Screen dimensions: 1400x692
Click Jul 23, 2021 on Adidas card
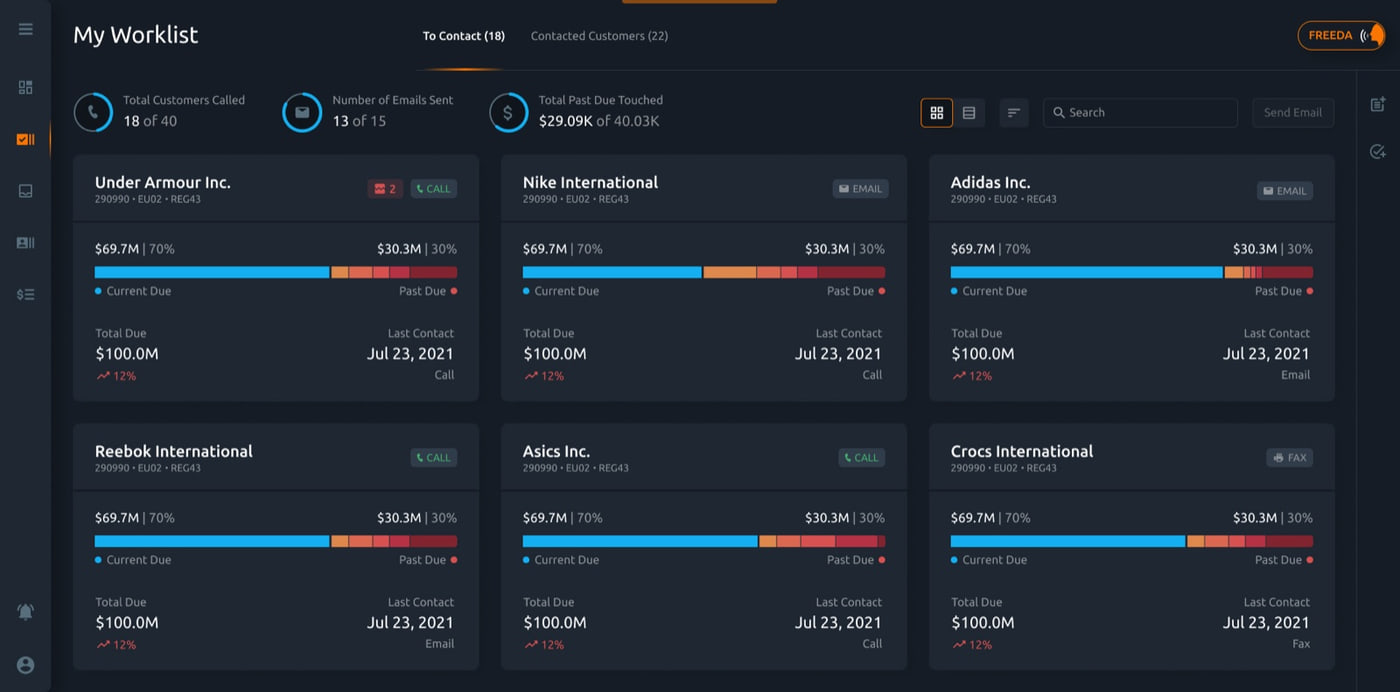click(x=1266, y=353)
